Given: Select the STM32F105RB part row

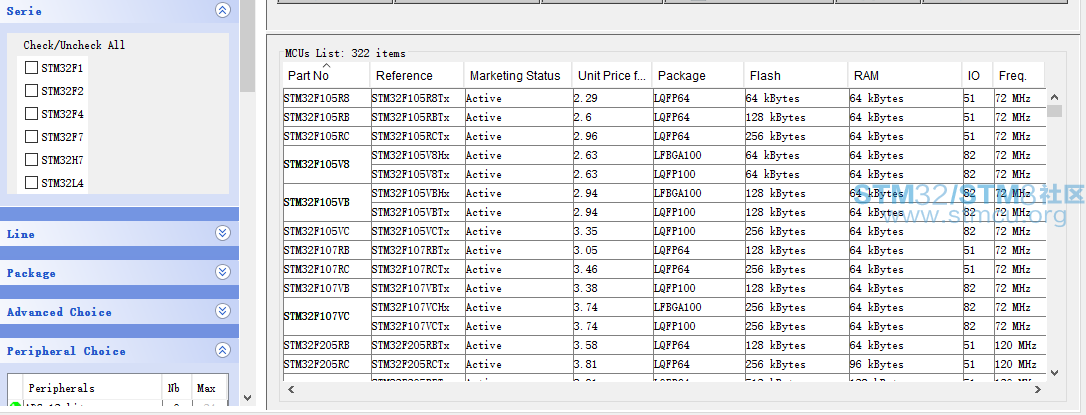Looking at the screenshot, I should click(664, 117).
